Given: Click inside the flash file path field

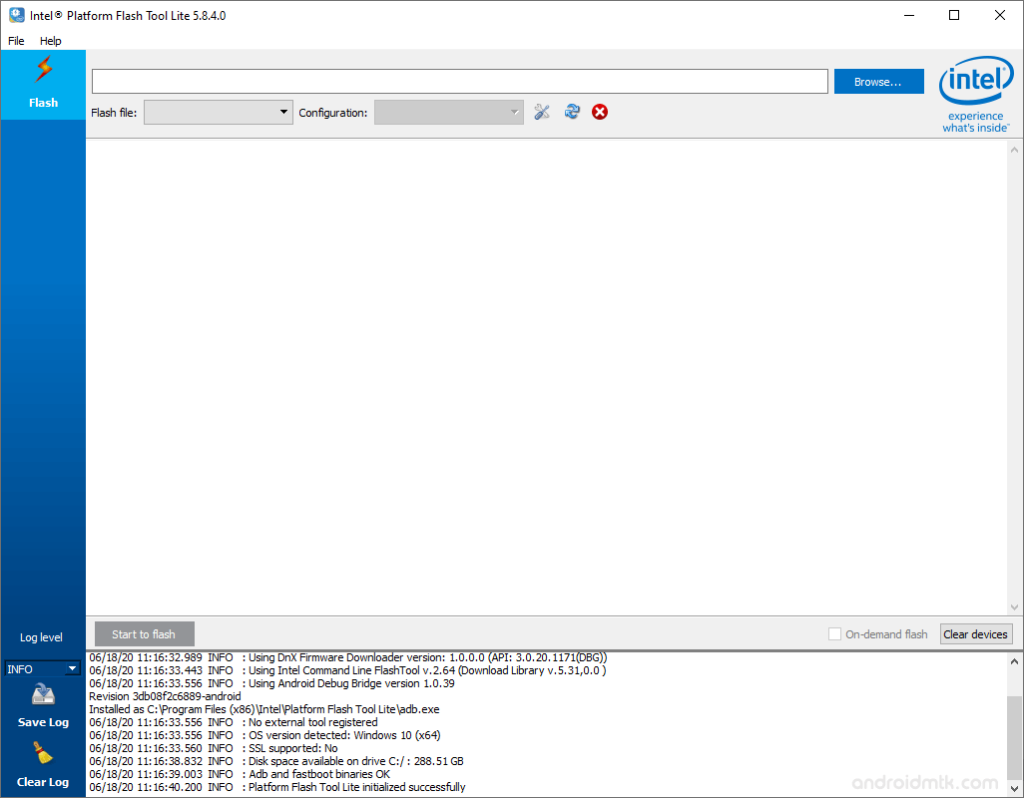Looking at the screenshot, I should click(458, 81).
